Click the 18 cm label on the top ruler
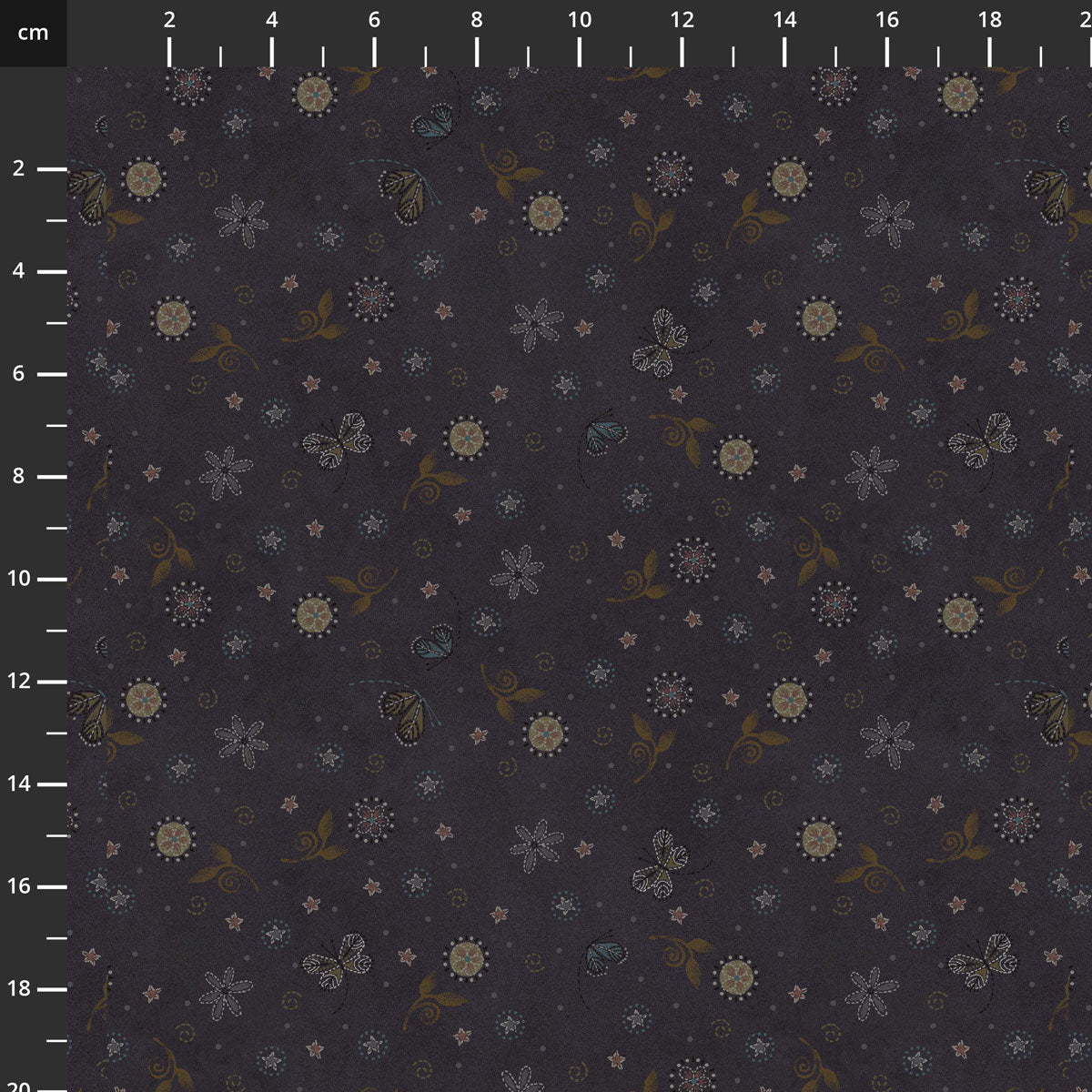The image size is (1092, 1092). (x=989, y=20)
